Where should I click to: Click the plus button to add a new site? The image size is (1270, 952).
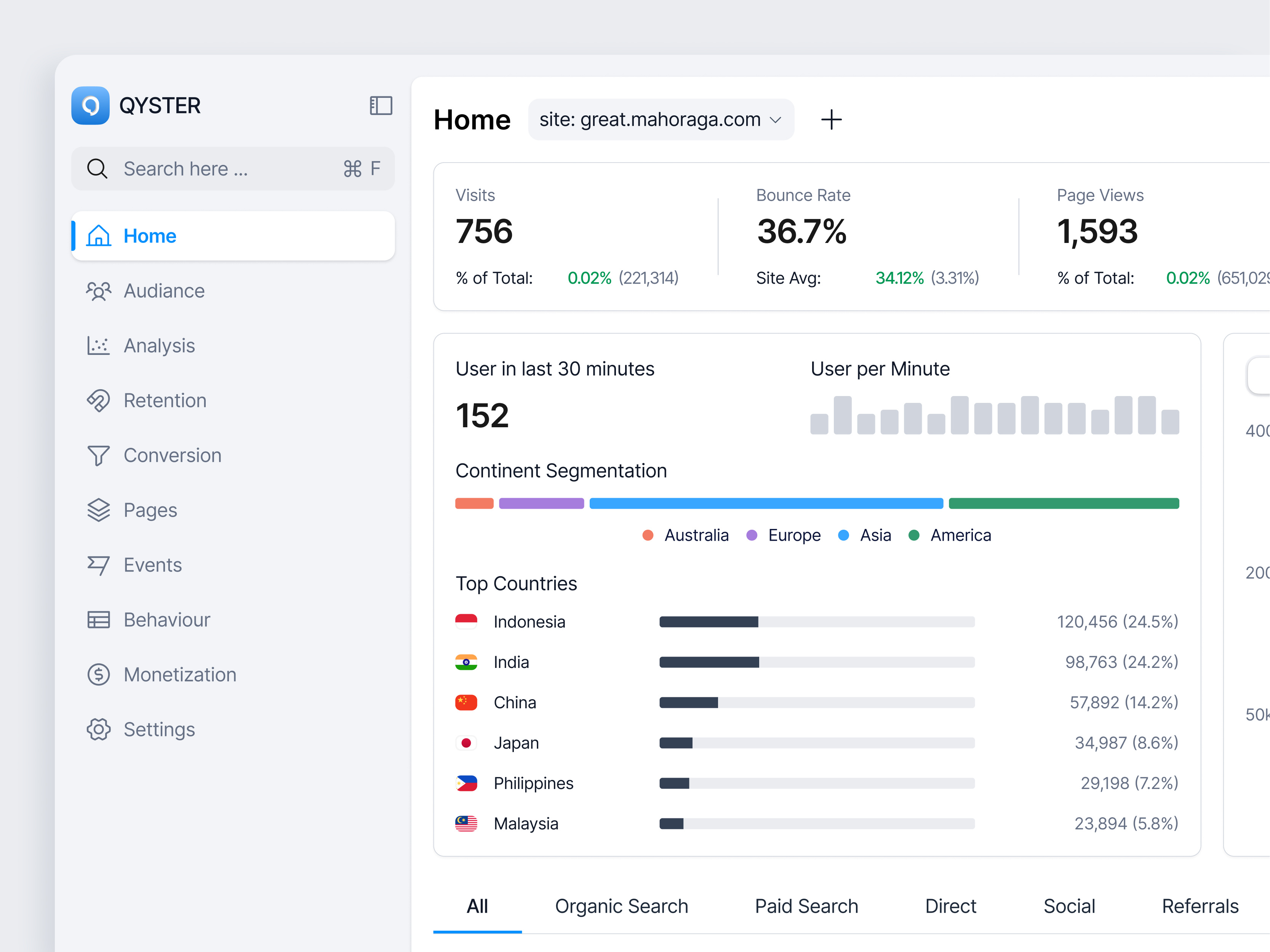pyautogui.click(x=831, y=119)
